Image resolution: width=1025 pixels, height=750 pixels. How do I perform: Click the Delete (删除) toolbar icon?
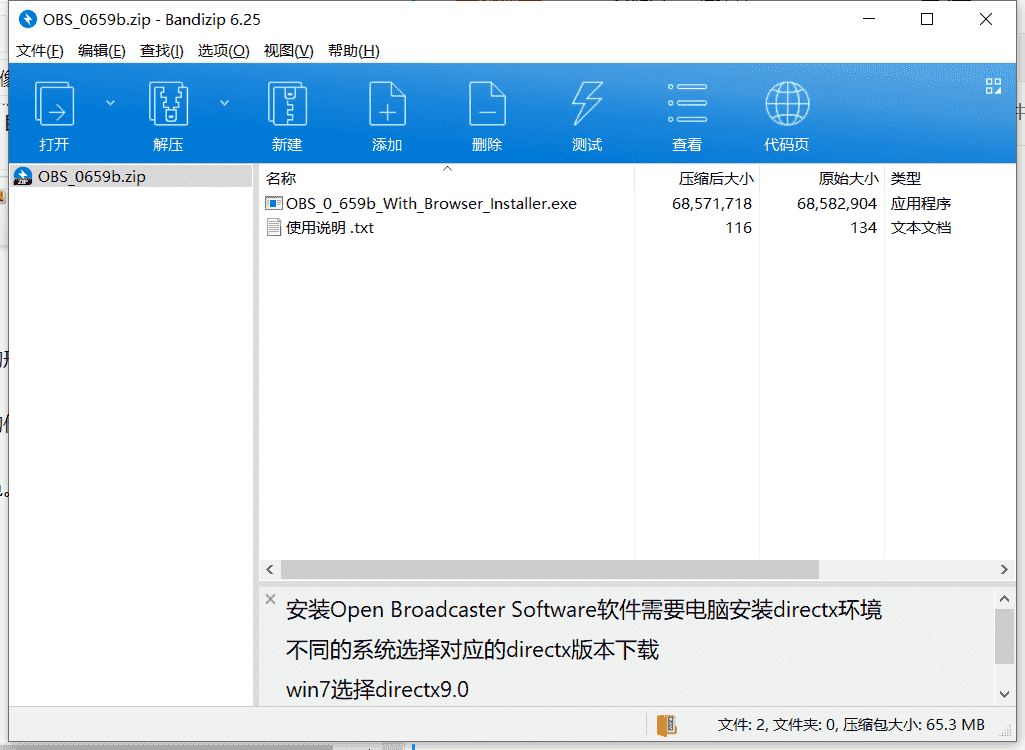click(x=487, y=105)
